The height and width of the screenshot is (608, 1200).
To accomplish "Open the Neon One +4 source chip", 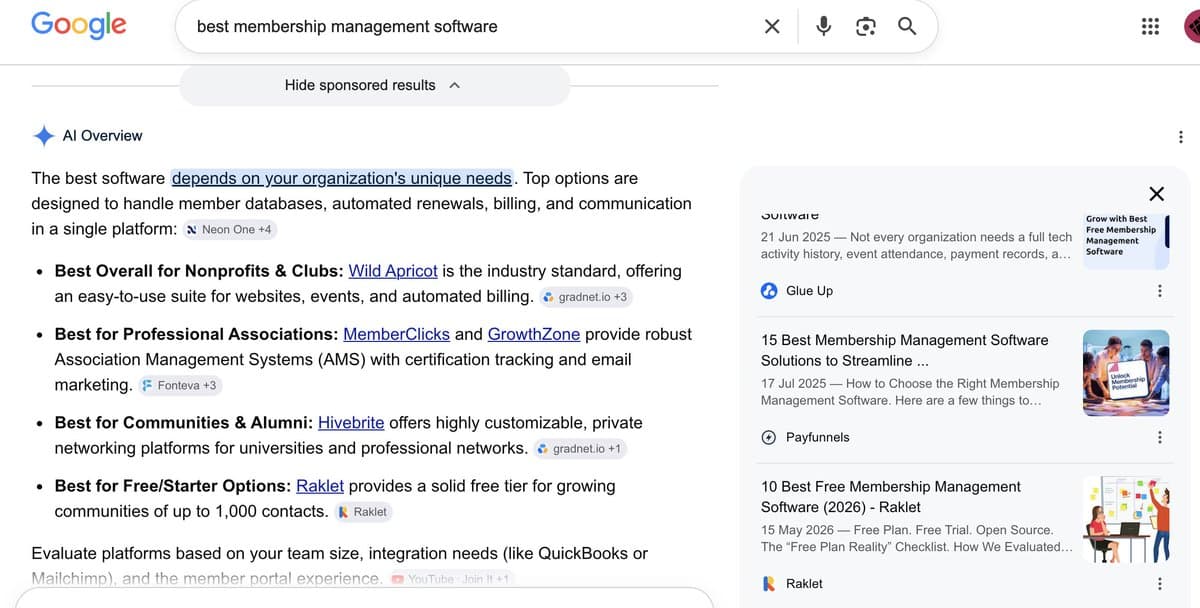I will (x=229, y=230).
